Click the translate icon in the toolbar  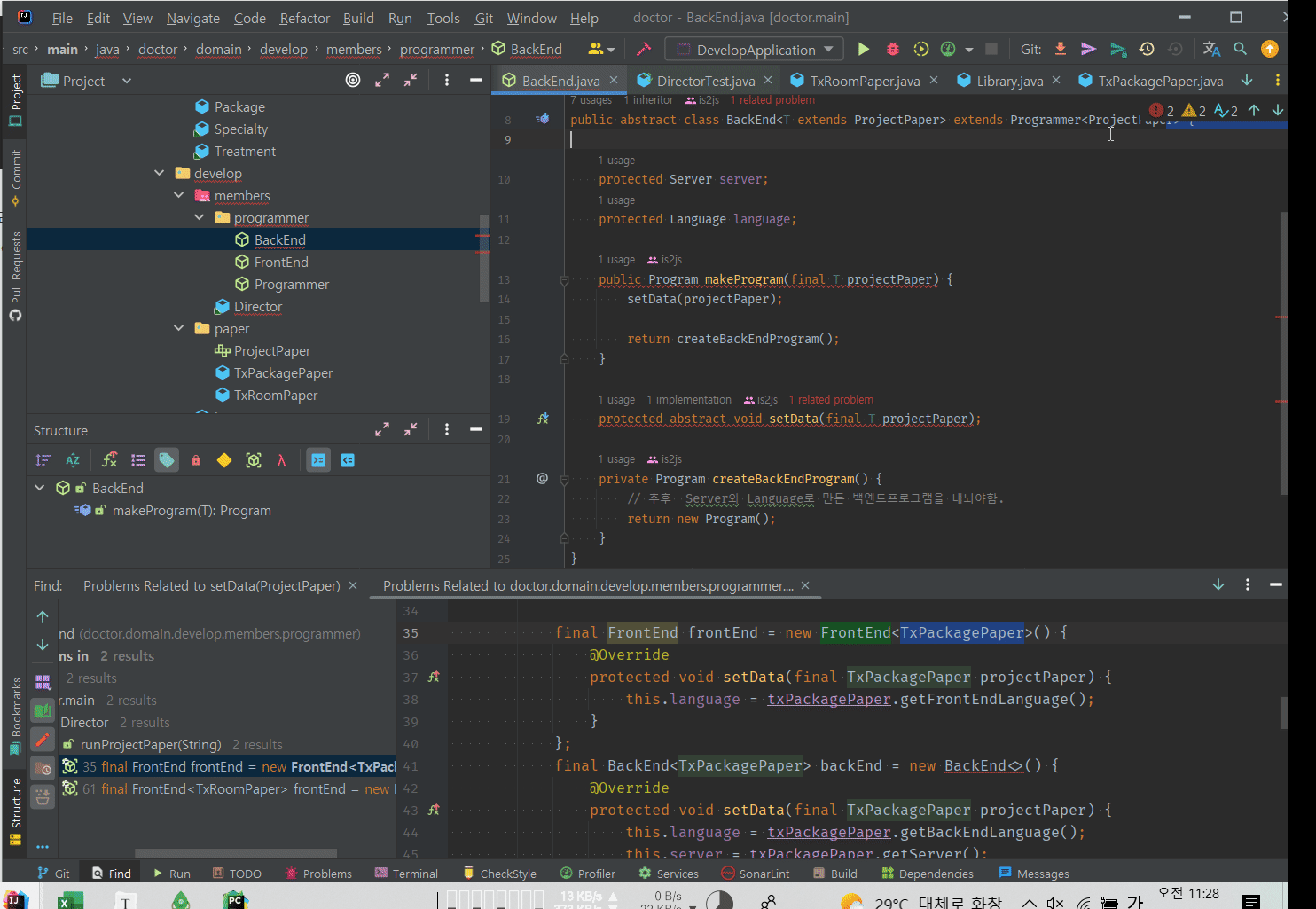pos(1211,50)
